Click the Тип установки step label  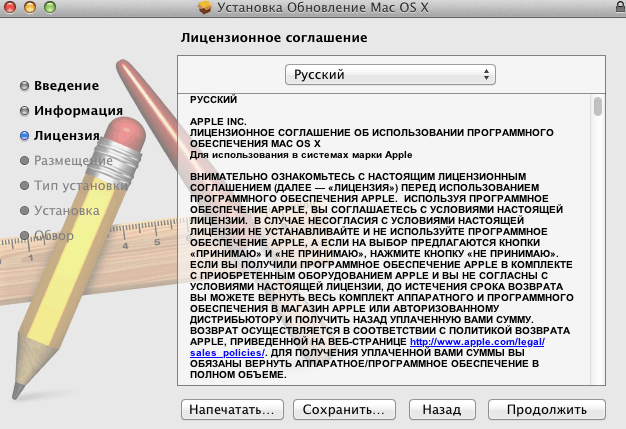point(81,186)
